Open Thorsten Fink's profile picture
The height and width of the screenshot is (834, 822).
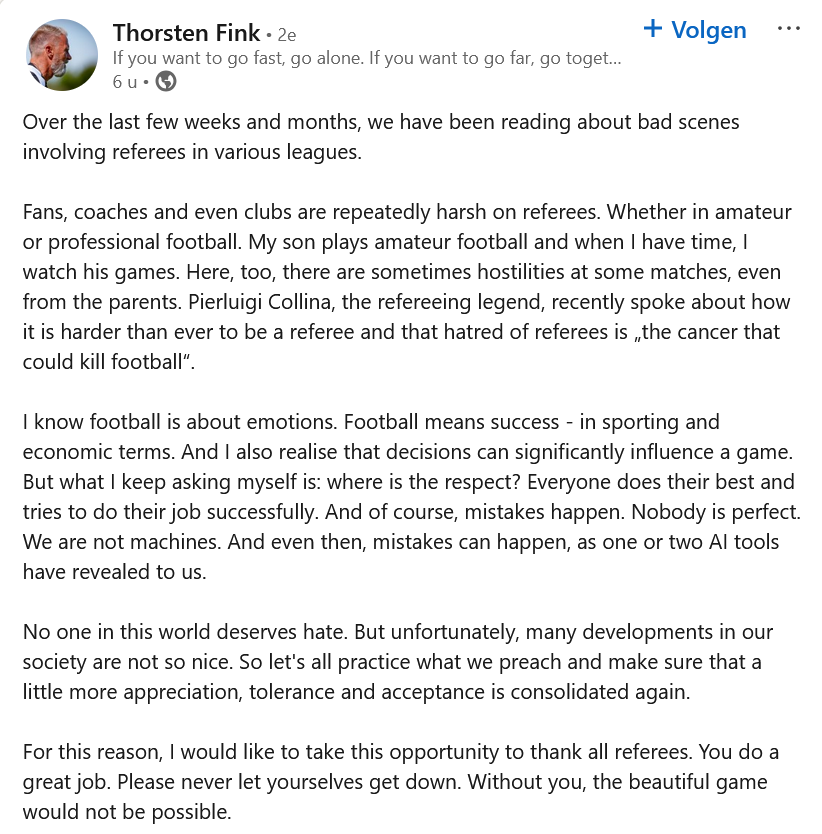click(x=62, y=55)
